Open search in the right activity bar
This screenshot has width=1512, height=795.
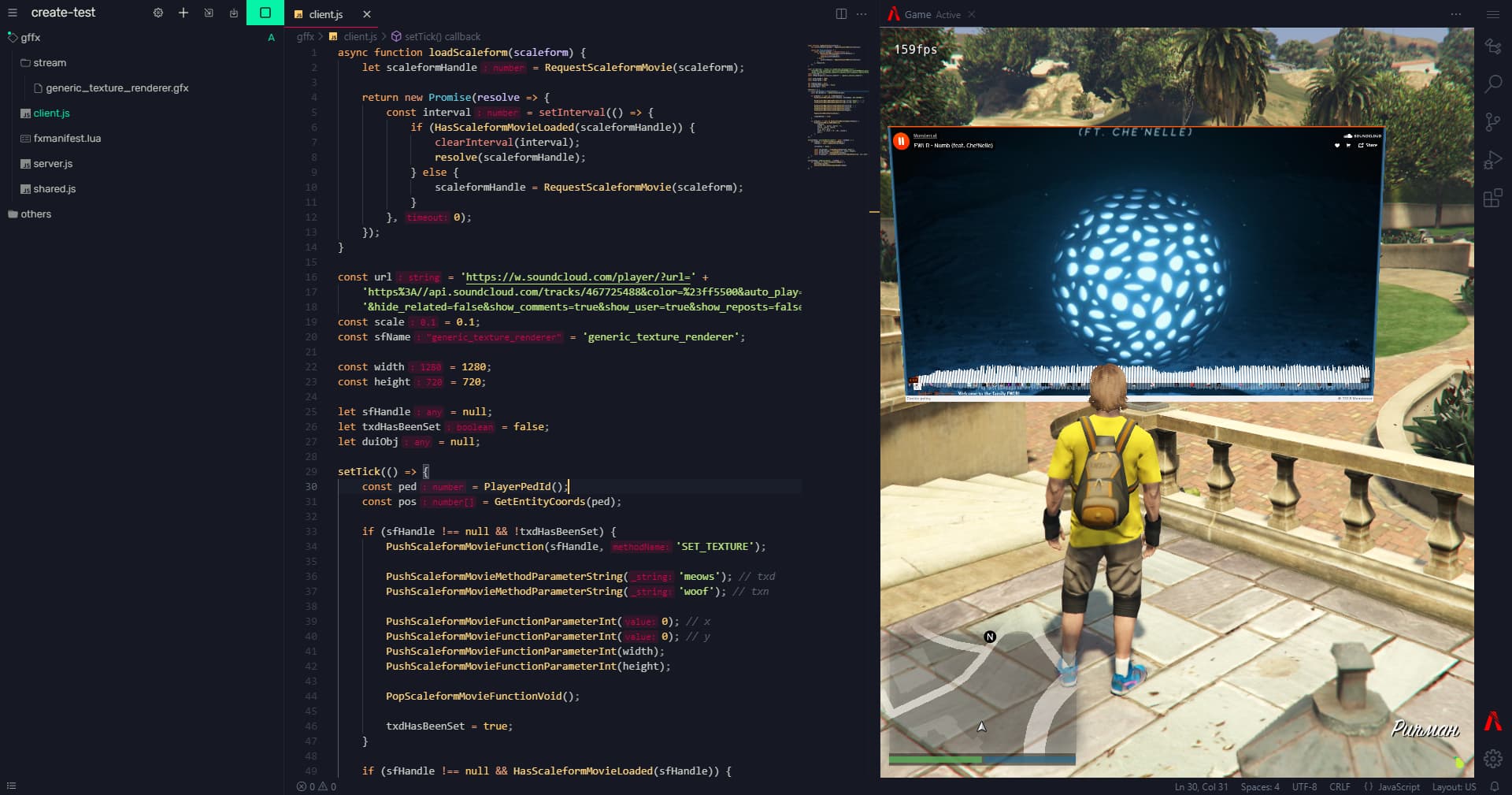point(1494,83)
